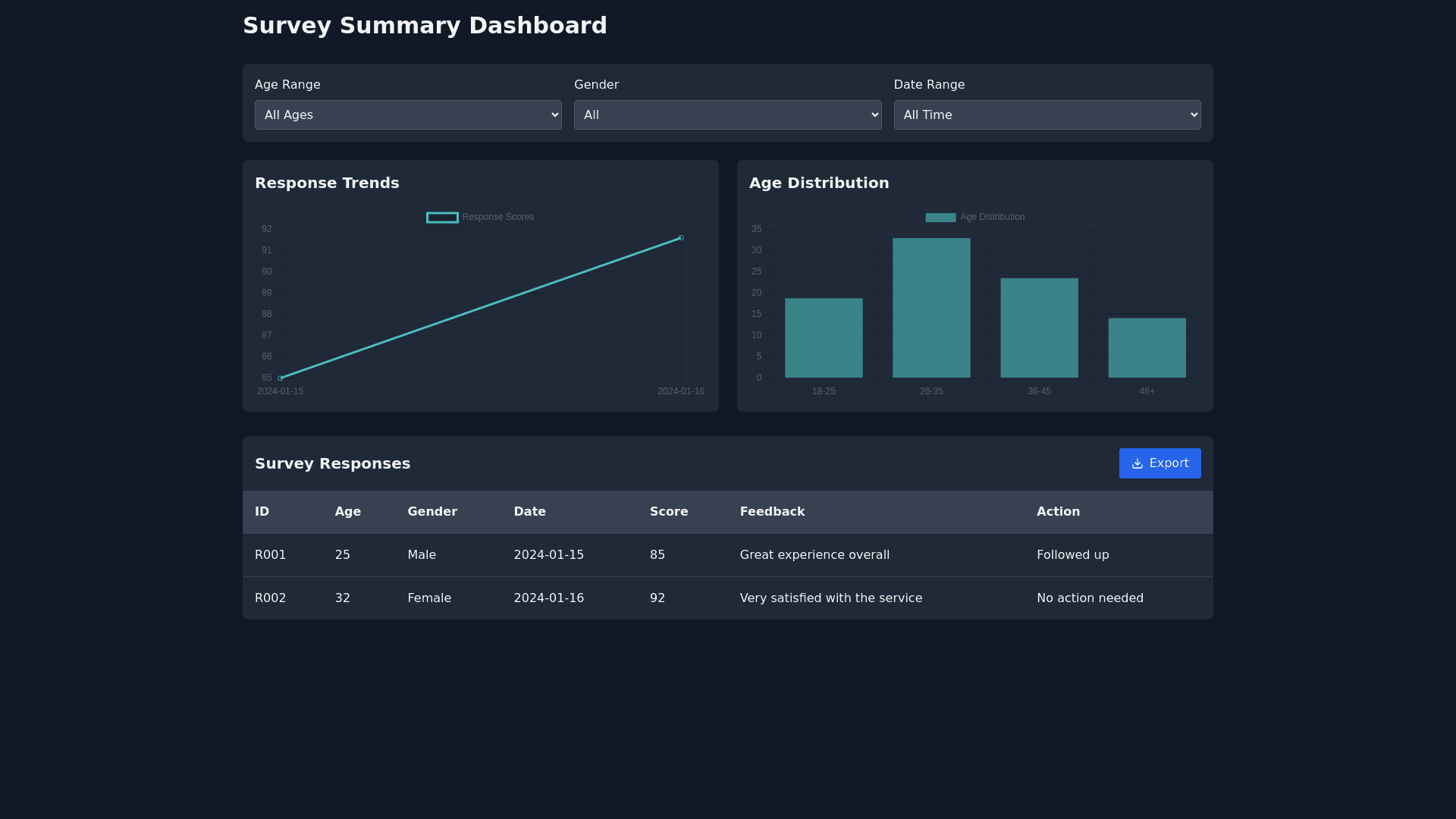Select the R001 row ID cell
The height and width of the screenshot is (819, 1456).
pos(271,555)
